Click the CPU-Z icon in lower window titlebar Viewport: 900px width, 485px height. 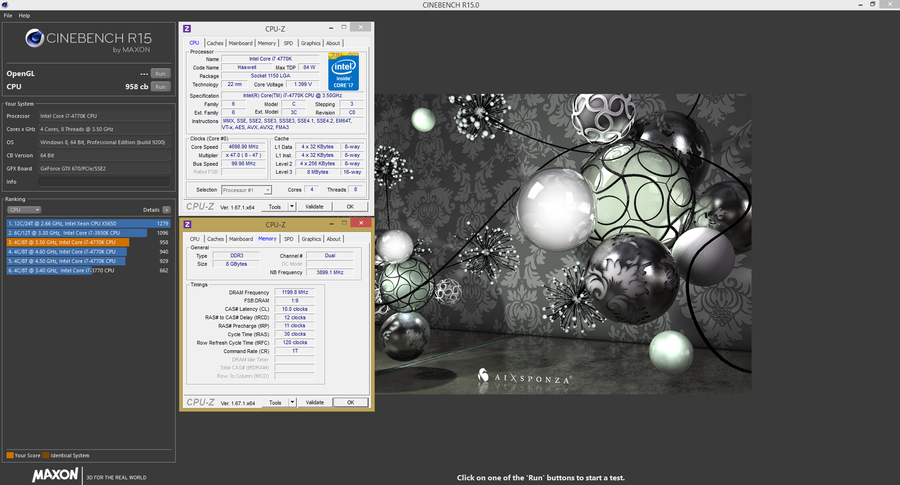[x=187, y=224]
